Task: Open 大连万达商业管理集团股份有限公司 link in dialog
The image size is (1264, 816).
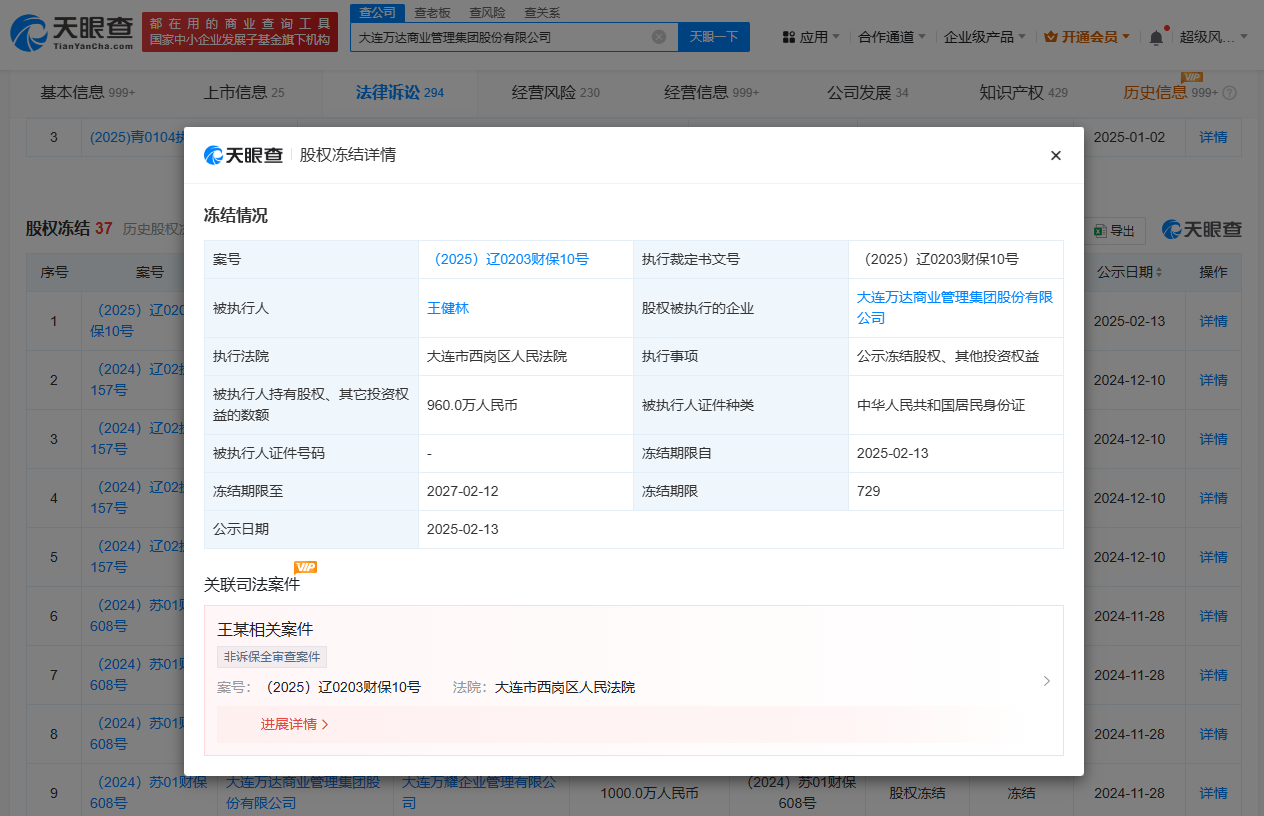Action: 955,308
